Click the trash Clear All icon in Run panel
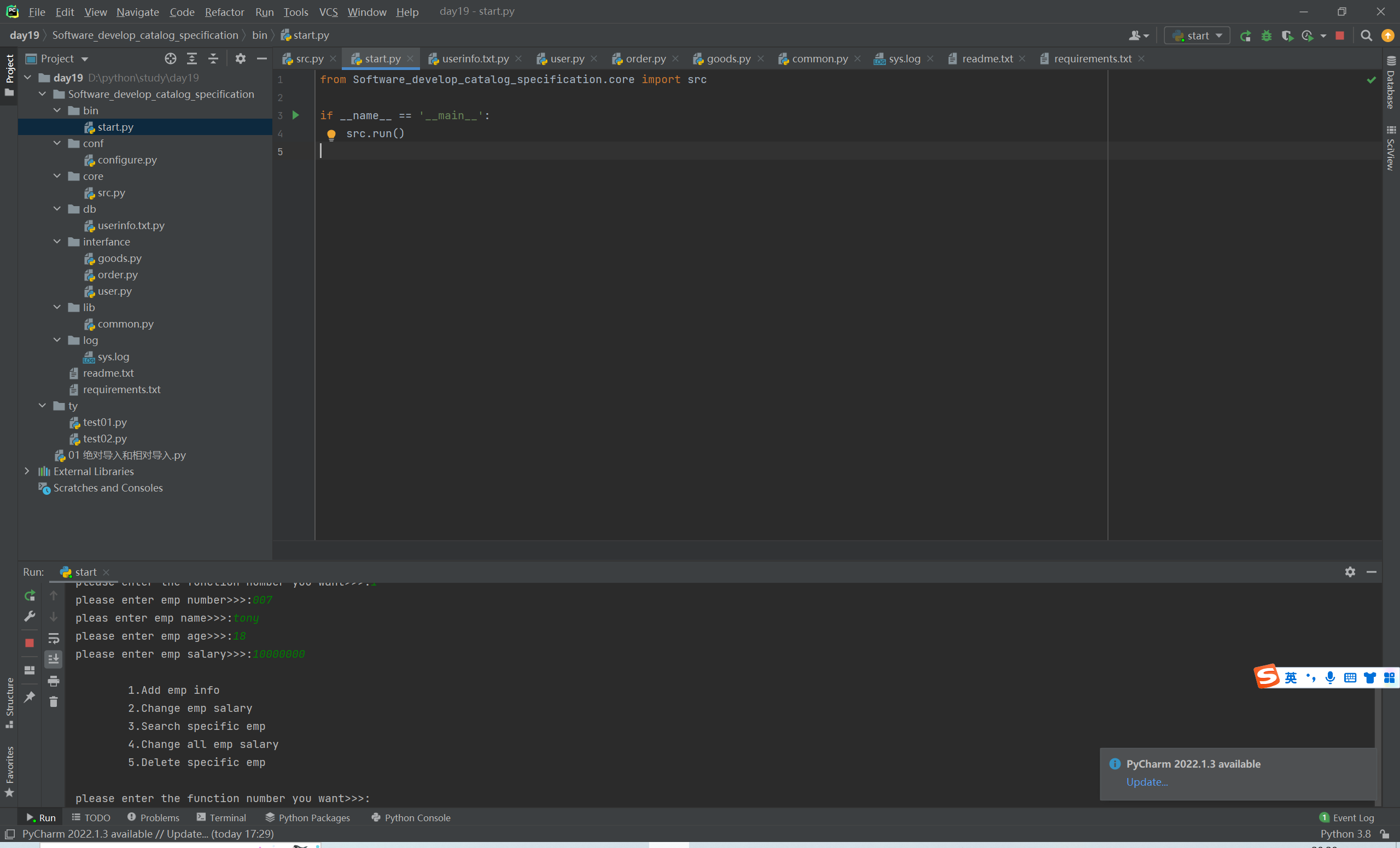 [x=54, y=702]
